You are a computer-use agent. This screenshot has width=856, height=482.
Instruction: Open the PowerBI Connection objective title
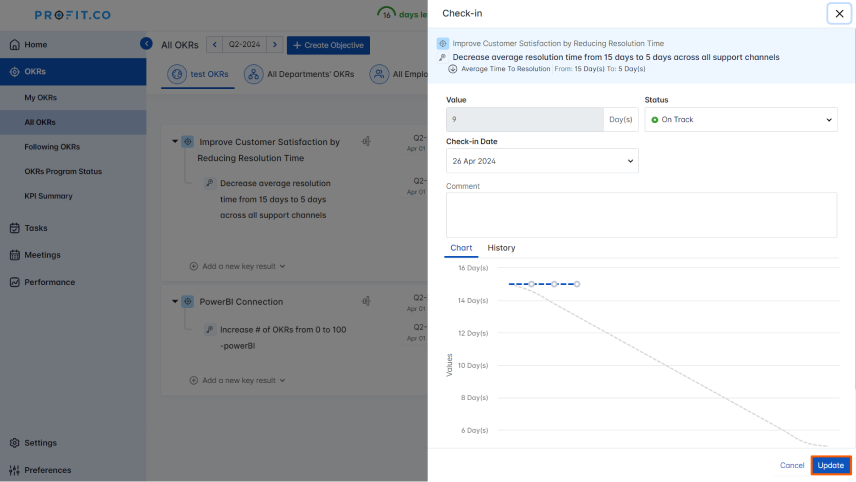pos(241,301)
